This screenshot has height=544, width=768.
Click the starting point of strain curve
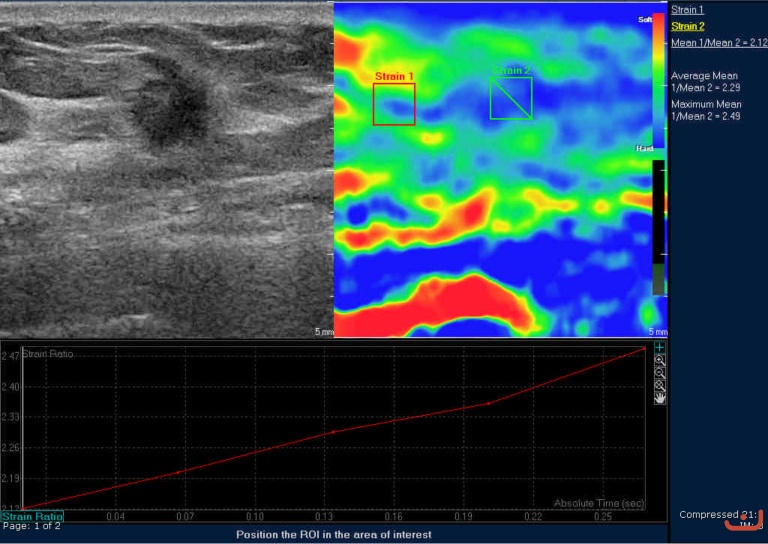pyautogui.click(x=24, y=508)
